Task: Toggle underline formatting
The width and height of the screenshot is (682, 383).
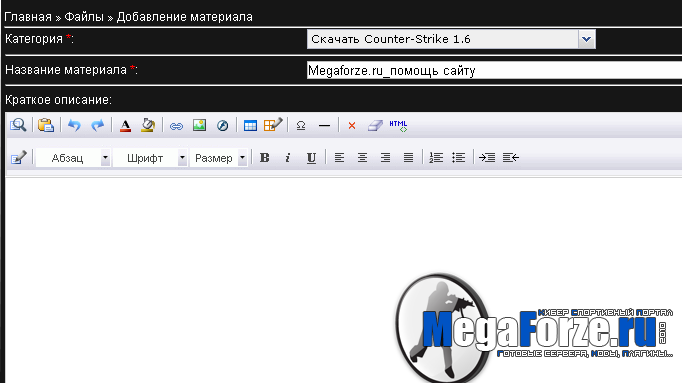Action: pos(311,158)
